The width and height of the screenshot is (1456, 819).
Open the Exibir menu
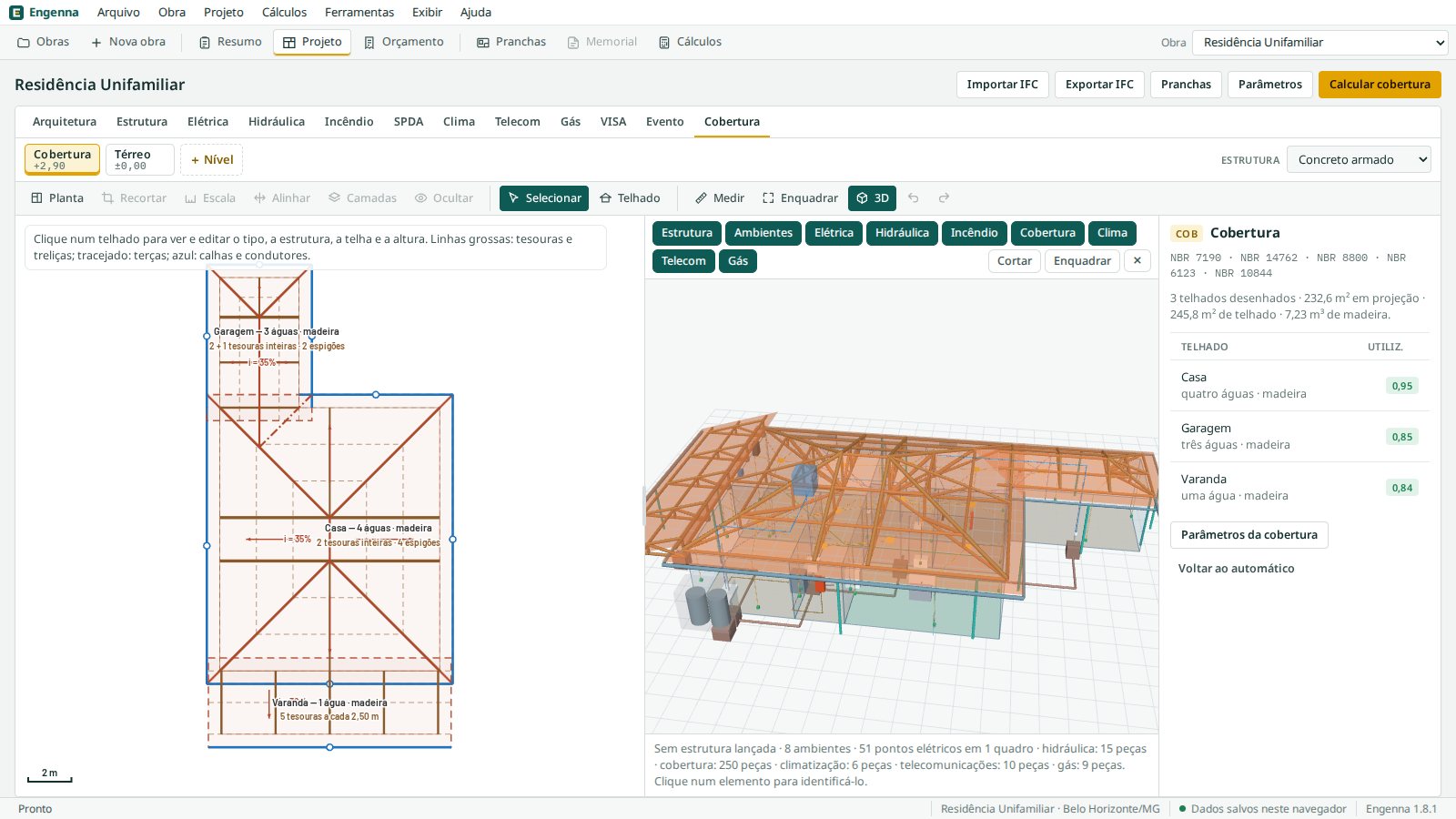point(427,13)
